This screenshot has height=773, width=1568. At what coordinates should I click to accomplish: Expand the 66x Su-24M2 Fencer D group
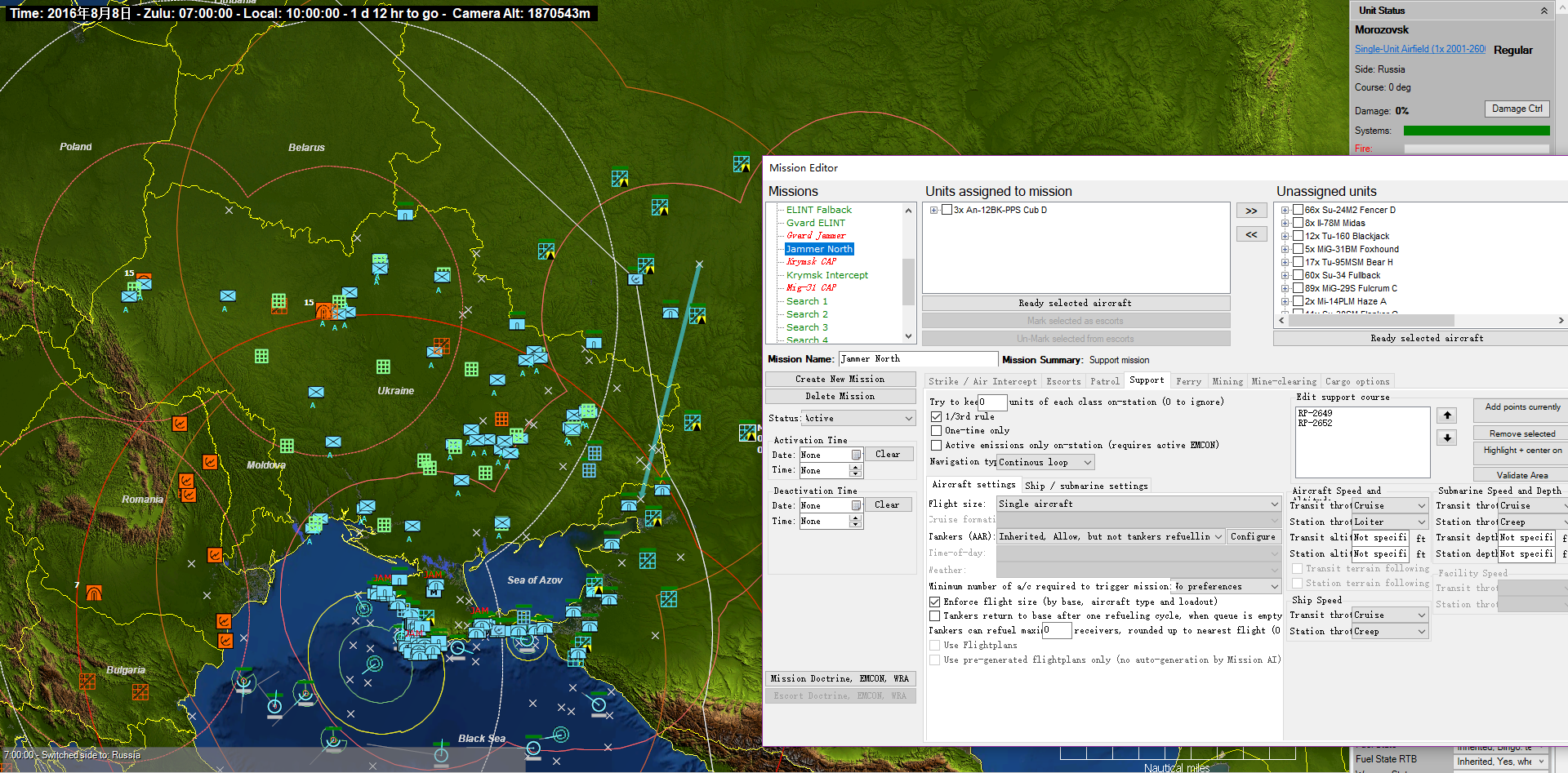point(1285,210)
